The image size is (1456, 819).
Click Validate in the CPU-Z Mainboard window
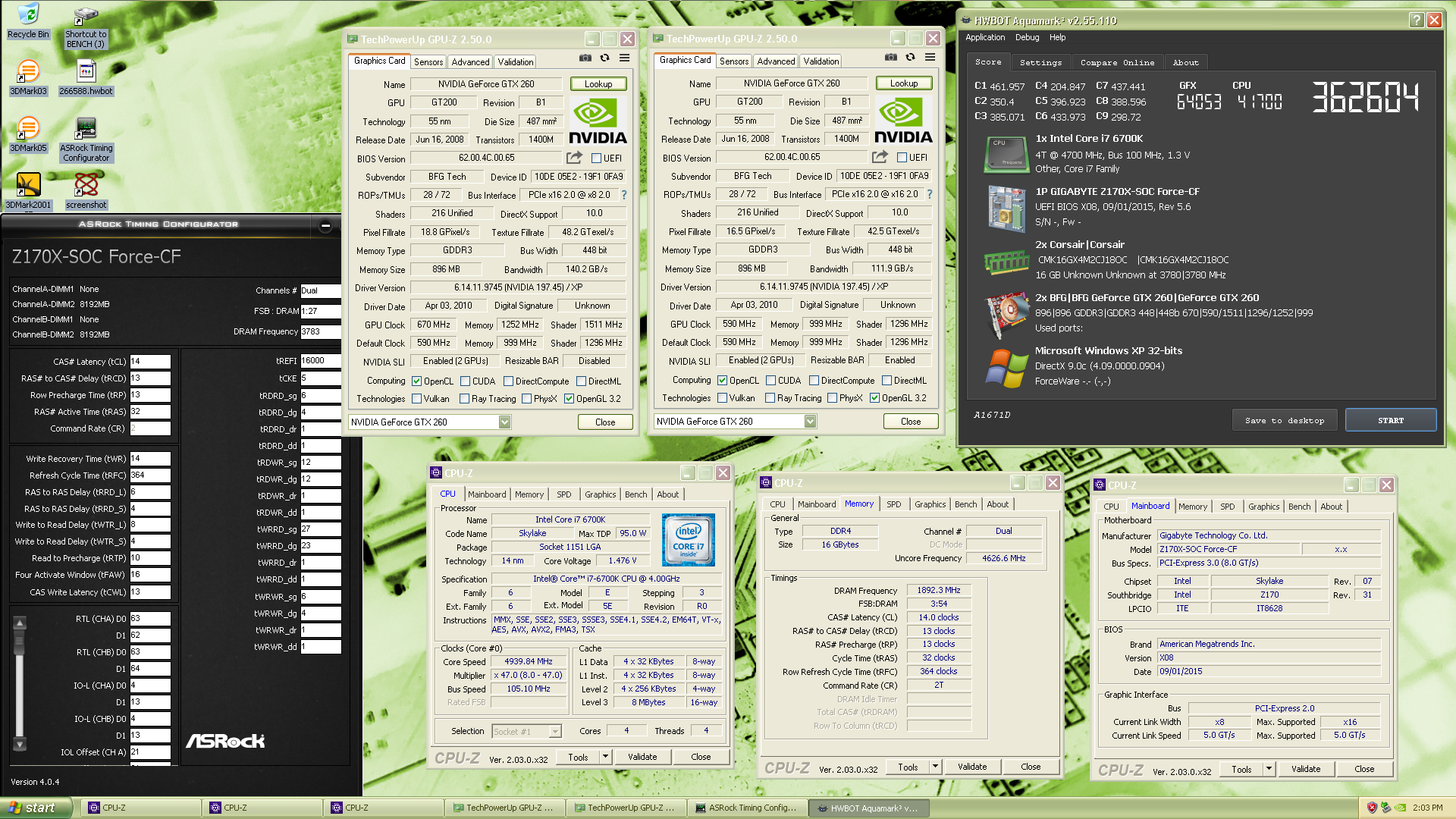tap(1306, 769)
